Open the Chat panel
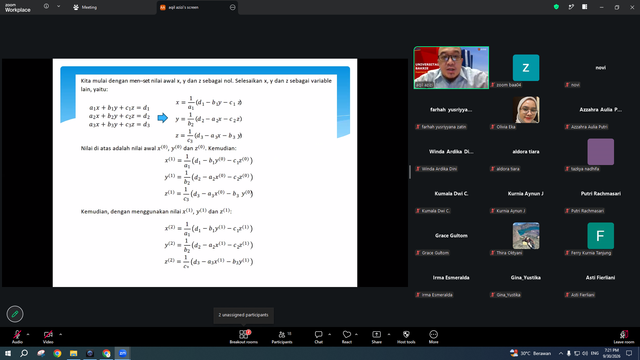This screenshot has width=640, height=360. tap(318, 337)
